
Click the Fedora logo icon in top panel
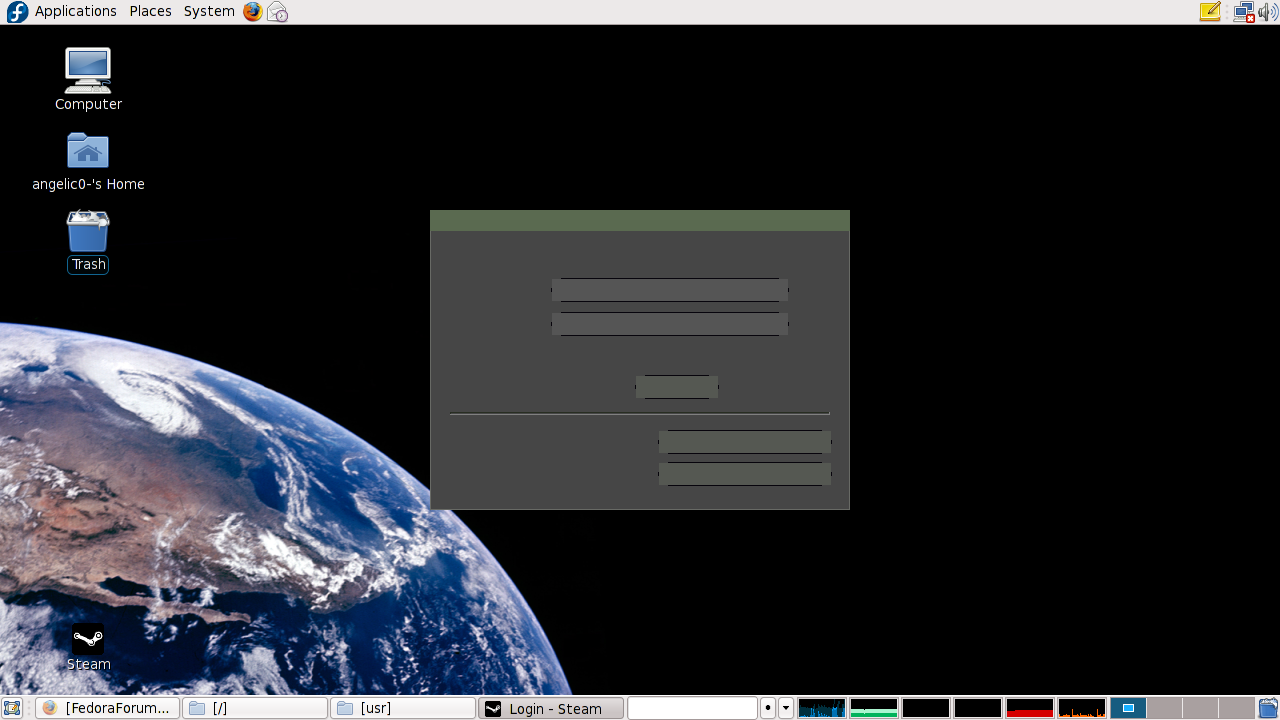point(17,12)
